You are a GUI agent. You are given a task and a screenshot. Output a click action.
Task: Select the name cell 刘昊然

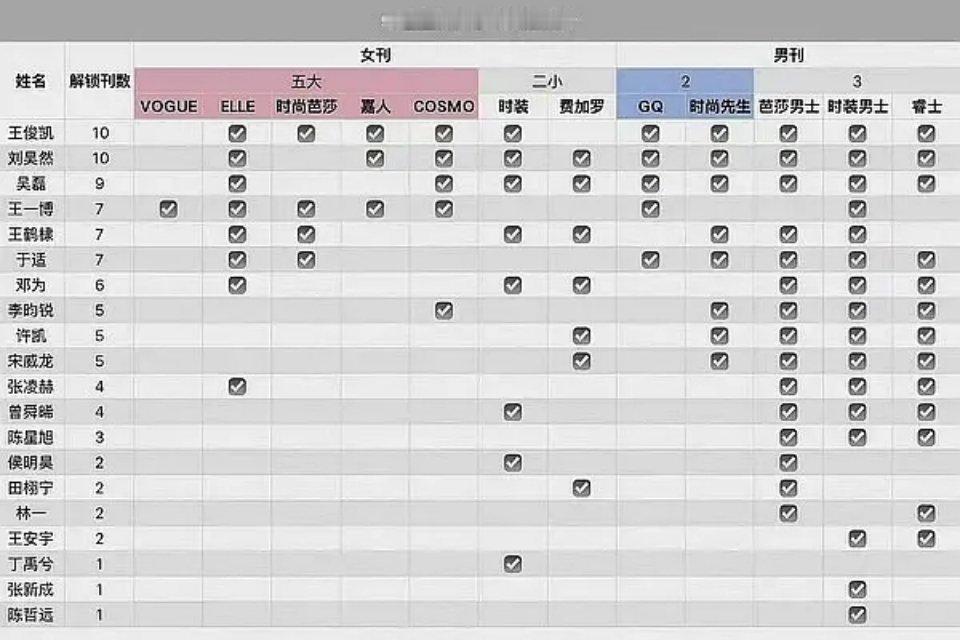click(x=31, y=158)
